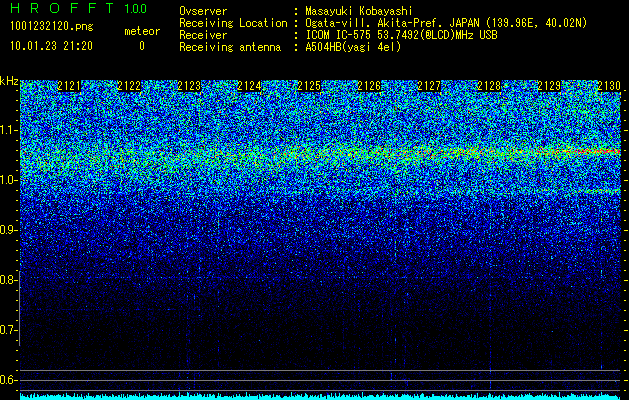Click the 2127 time marker

429,86
